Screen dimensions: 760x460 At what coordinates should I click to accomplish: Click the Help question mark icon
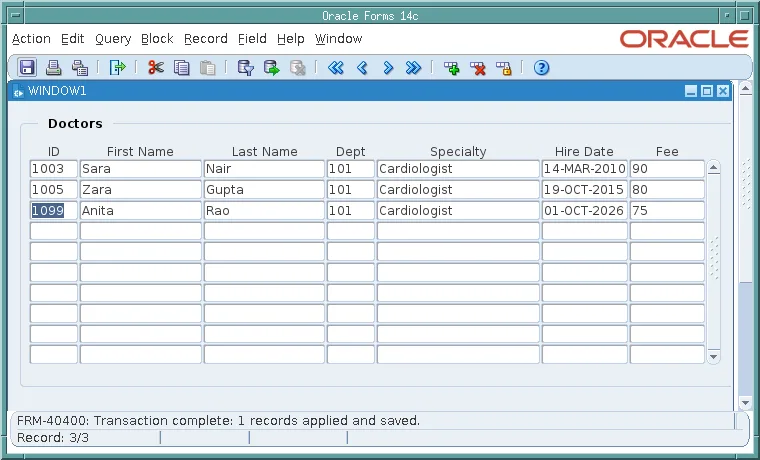[x=541, y=67]
